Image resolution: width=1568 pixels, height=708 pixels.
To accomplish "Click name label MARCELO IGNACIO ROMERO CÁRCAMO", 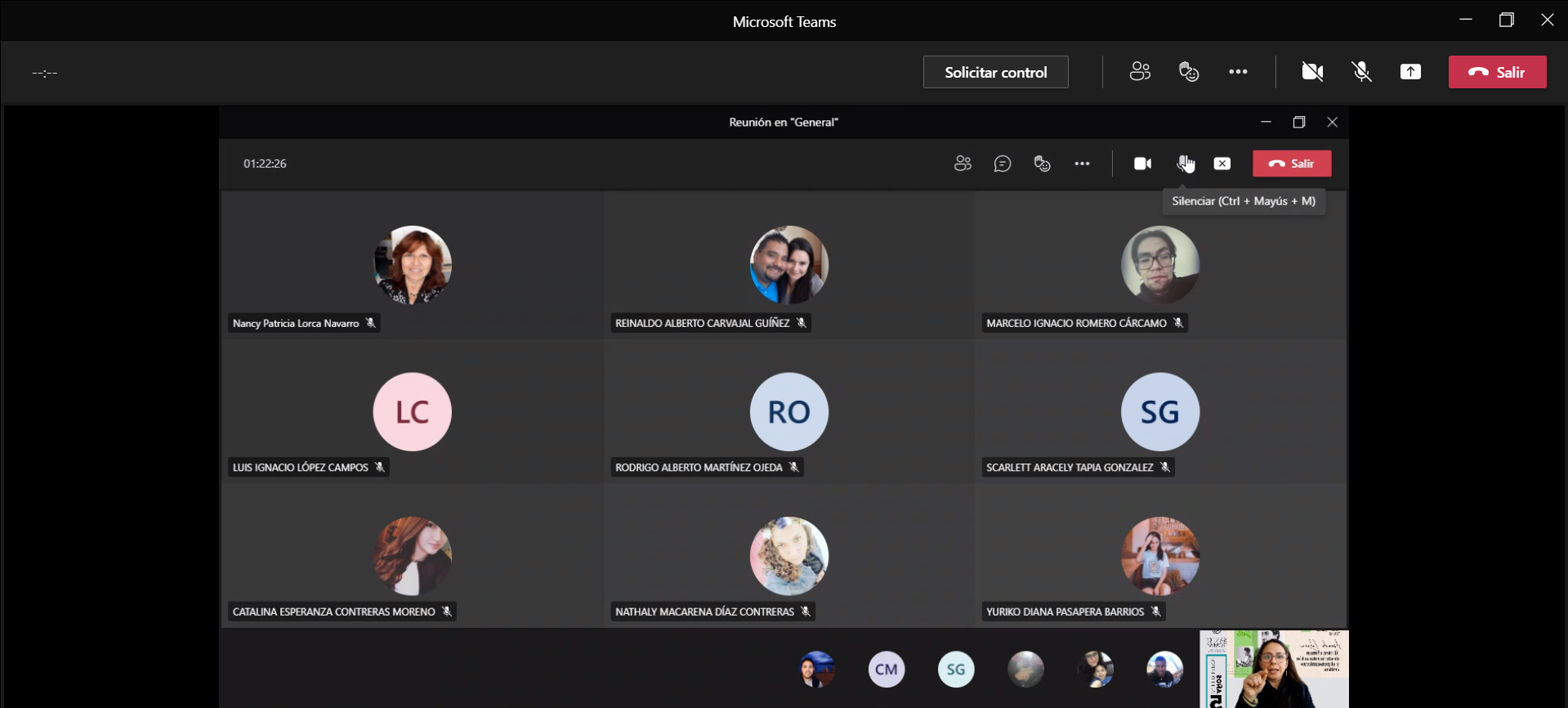I will 1076,323.
